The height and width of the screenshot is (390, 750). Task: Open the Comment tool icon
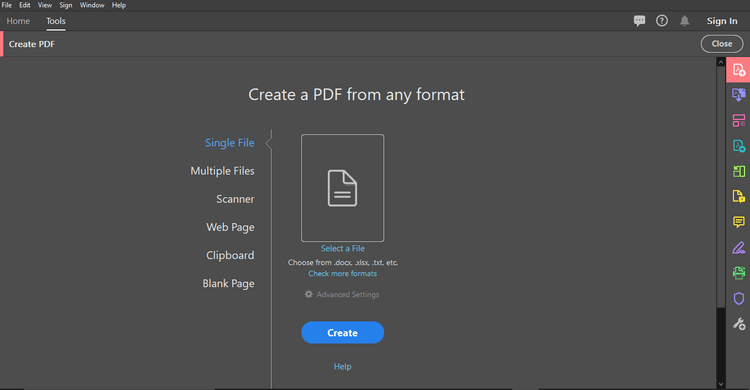click(x=739, y=222)
